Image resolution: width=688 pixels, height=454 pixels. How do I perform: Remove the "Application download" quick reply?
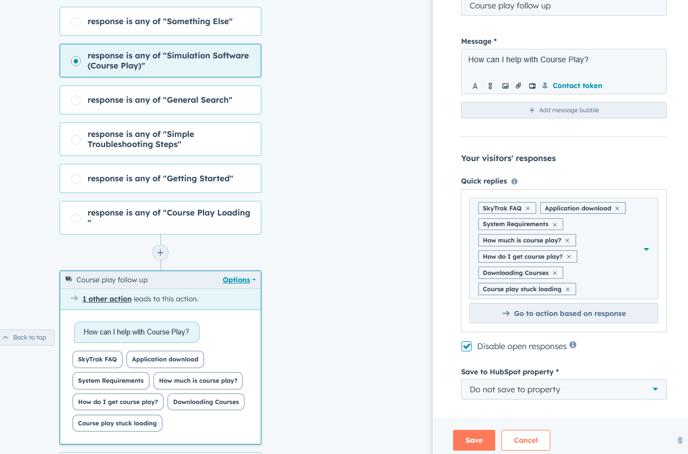(x=617, y=208)
